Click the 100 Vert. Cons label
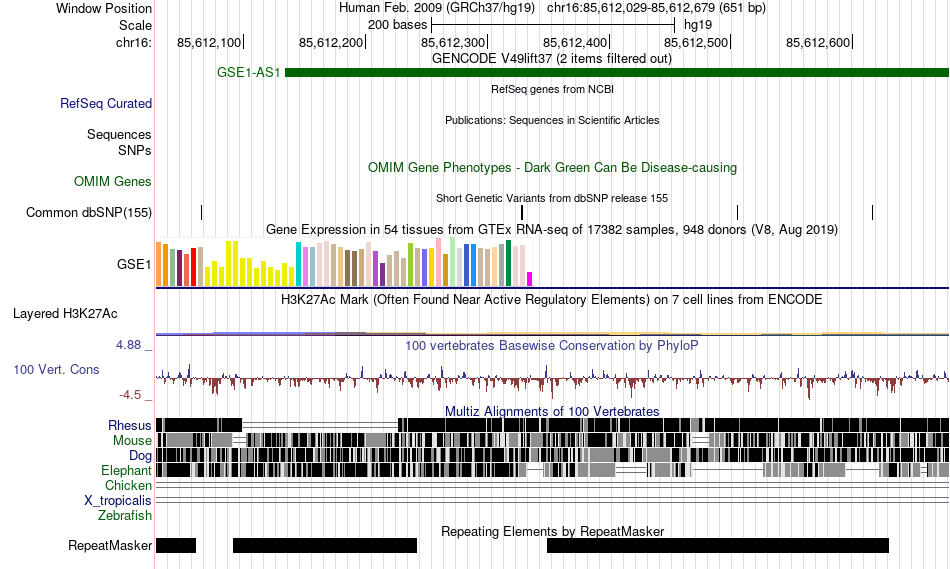The width and height of the screenshot is (950, 569). [56, 370]
